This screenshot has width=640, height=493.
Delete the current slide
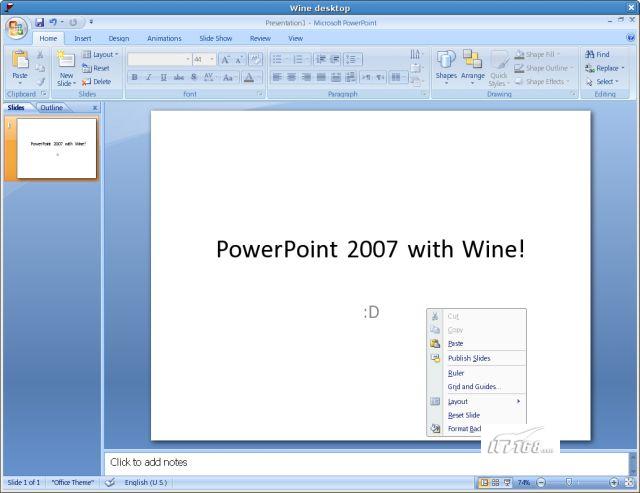coord(96,82)
